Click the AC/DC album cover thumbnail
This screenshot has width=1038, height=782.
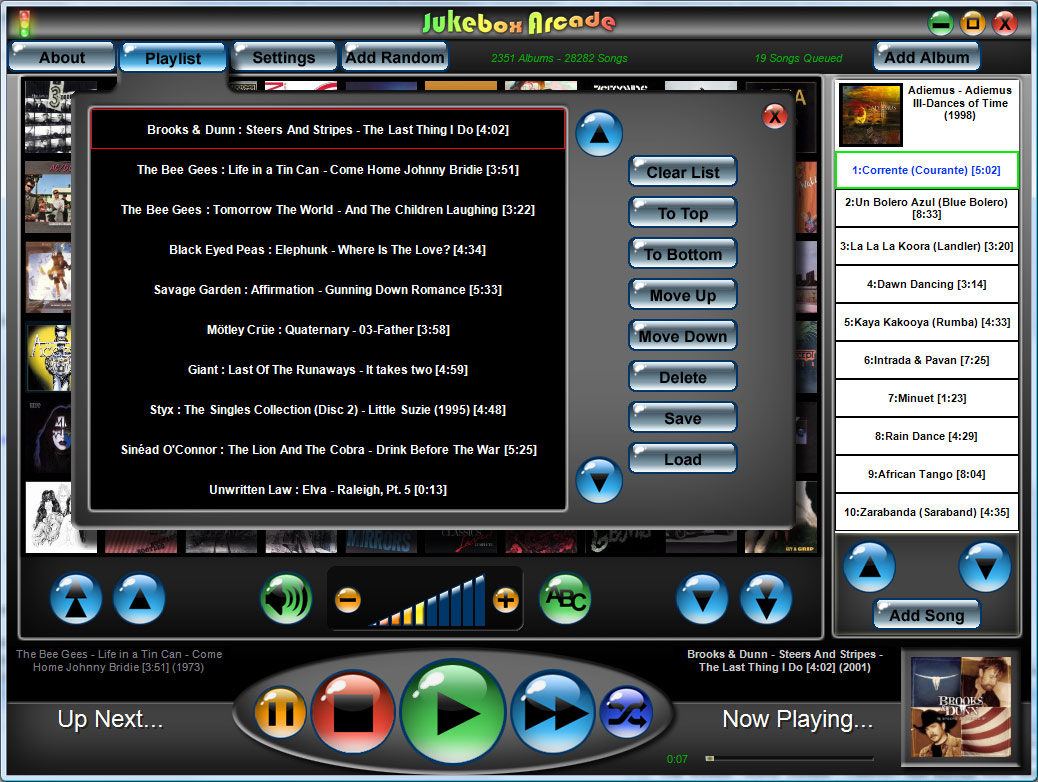pyautogui.click(x=48, y=197)
